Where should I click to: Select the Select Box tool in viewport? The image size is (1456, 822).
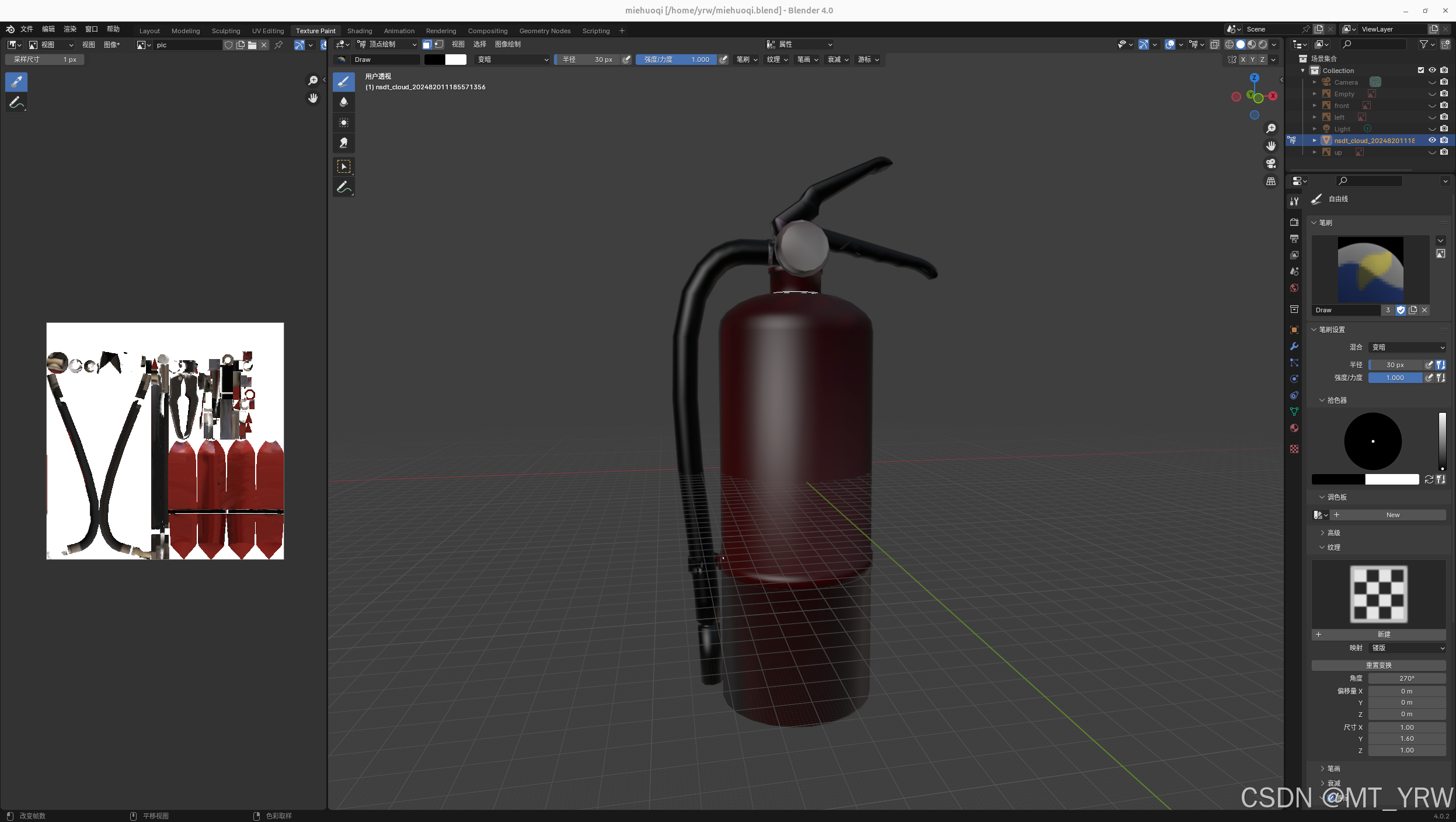(344, 166)
